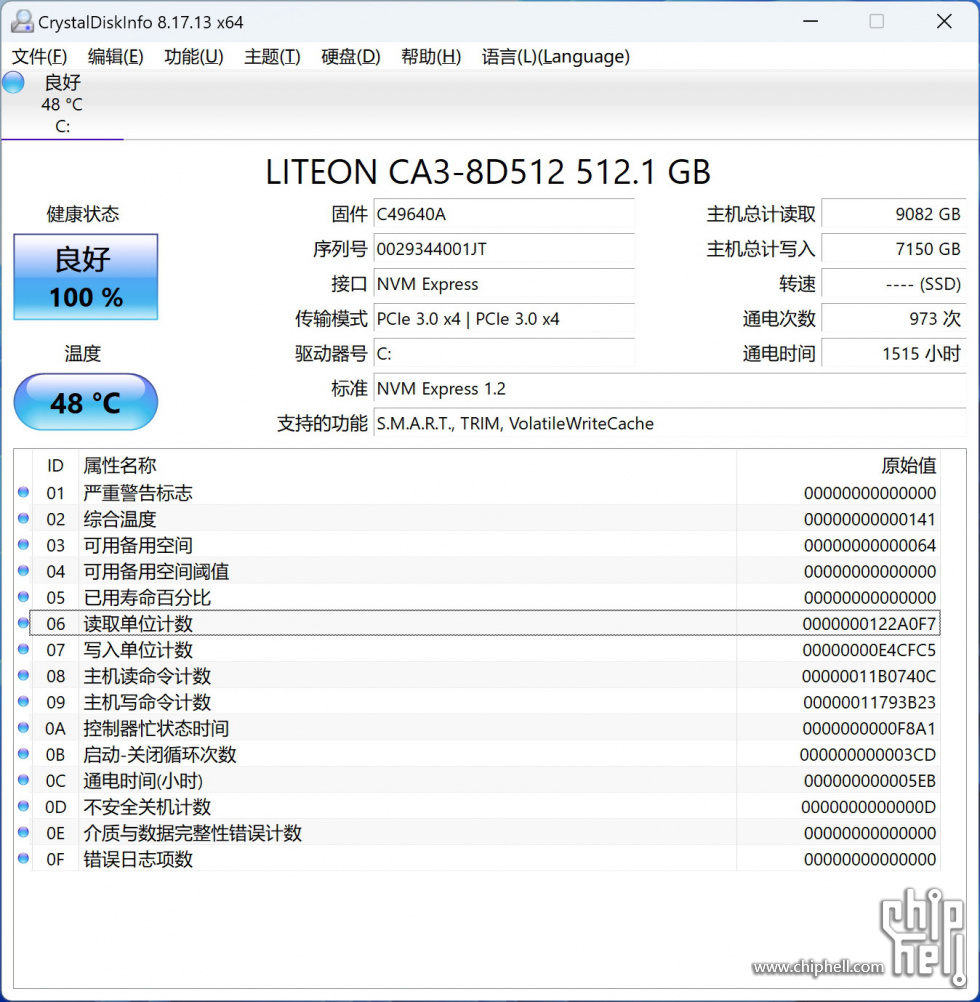This screenshot has width=980, height=1002.
Task: Click status dot for 启动-关闭循环次数 row
Action: (x=24, y=753)
